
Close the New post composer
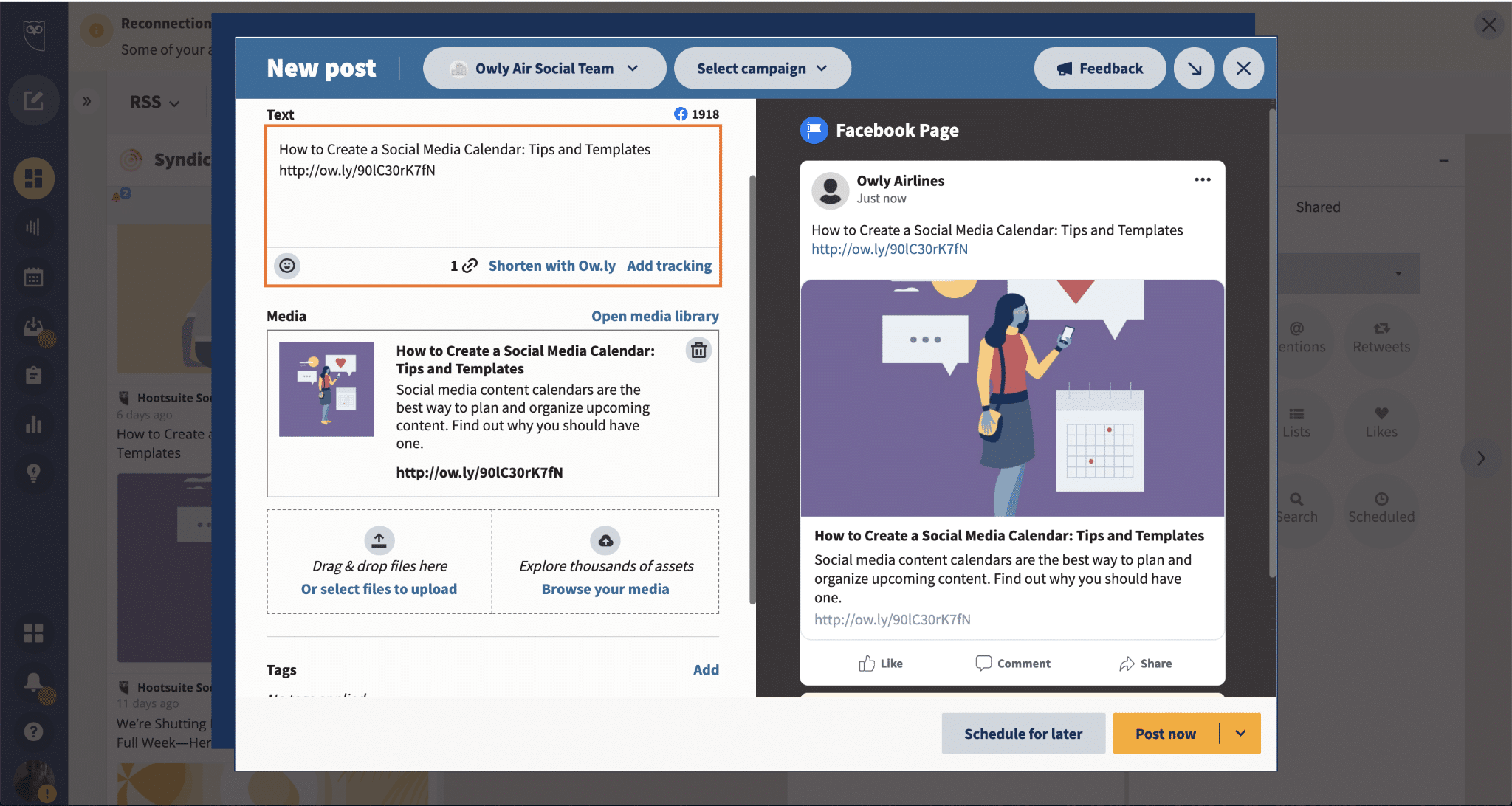pos(1243,69)
